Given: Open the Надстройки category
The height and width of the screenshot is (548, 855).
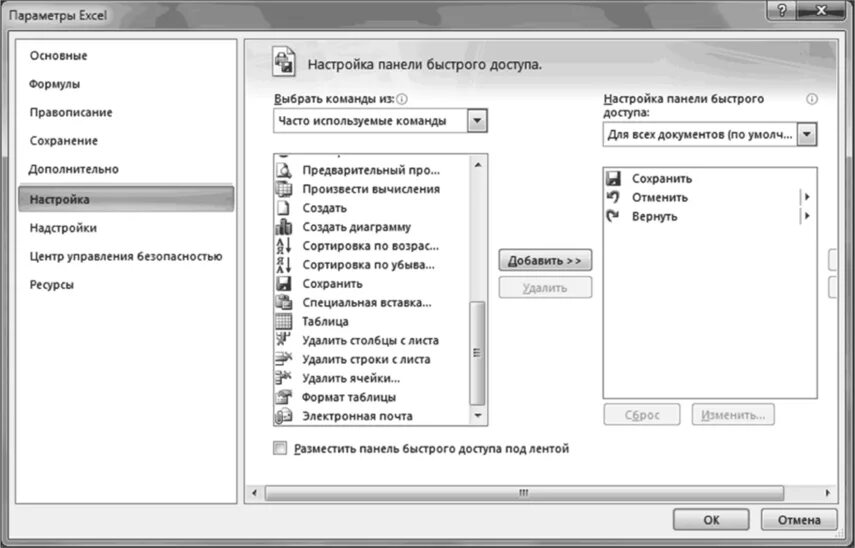Looking at the screenshot, I should [63, 228].
